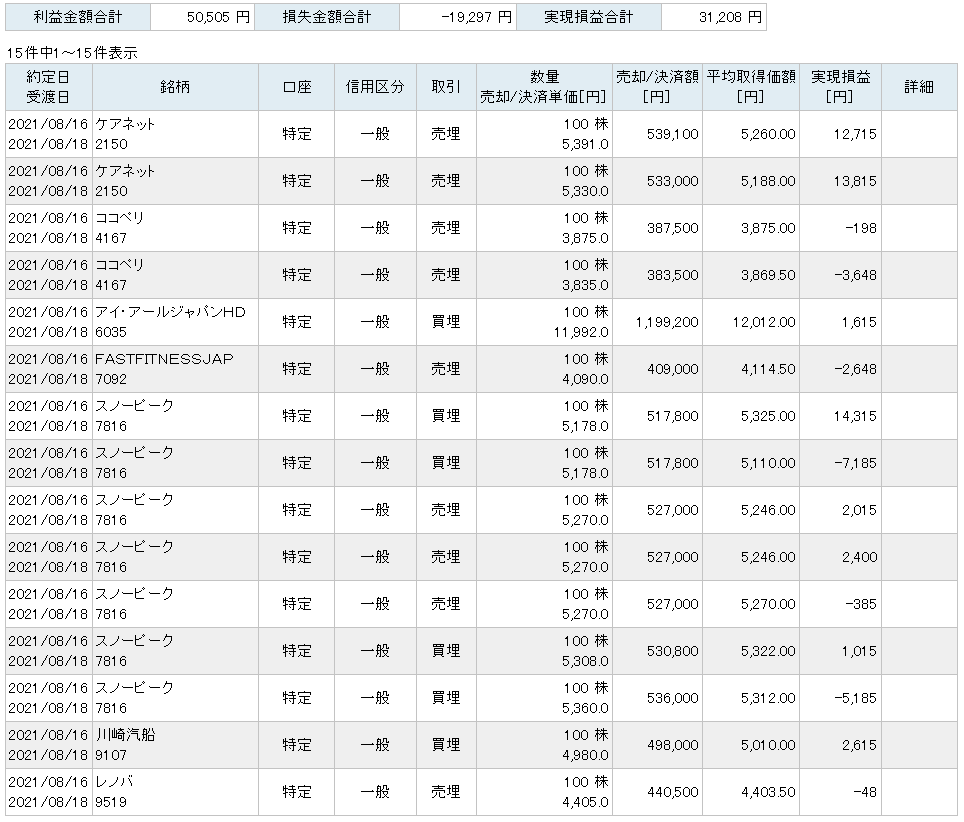This screenshot has width=964, height=822.
Task: Click the settlement amount 536,000
Action: [x=673, y=698]
